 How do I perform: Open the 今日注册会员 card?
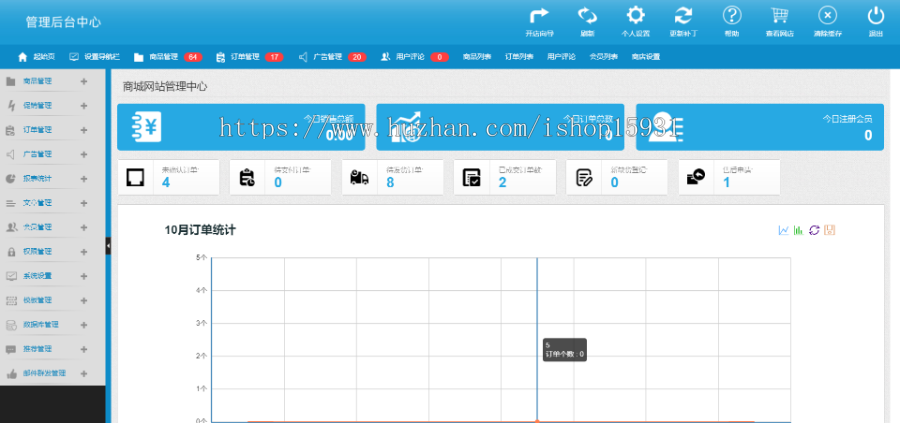pyautogui.click(x=760, y=127)
